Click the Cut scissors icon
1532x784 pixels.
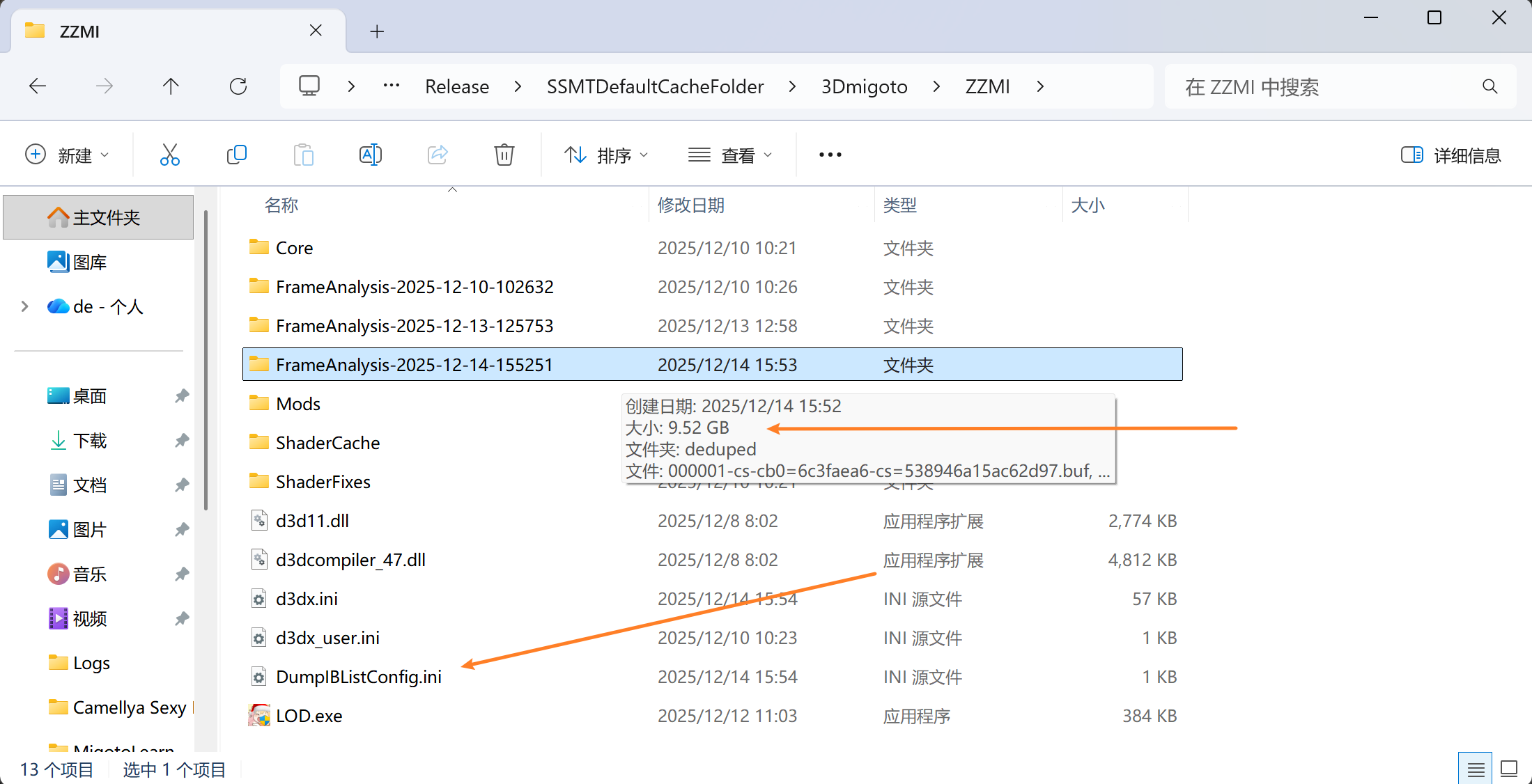pyautogui.click(x=169, y=155)
